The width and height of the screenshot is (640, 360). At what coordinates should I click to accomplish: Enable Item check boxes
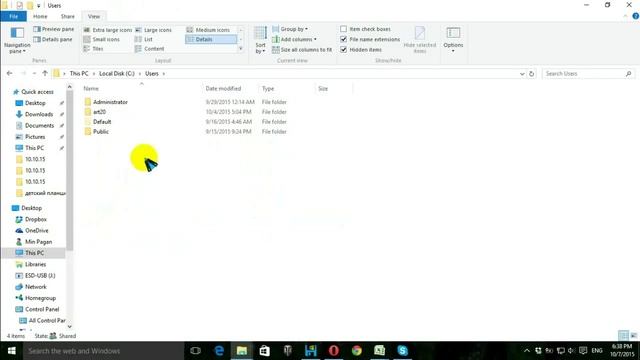343,29
